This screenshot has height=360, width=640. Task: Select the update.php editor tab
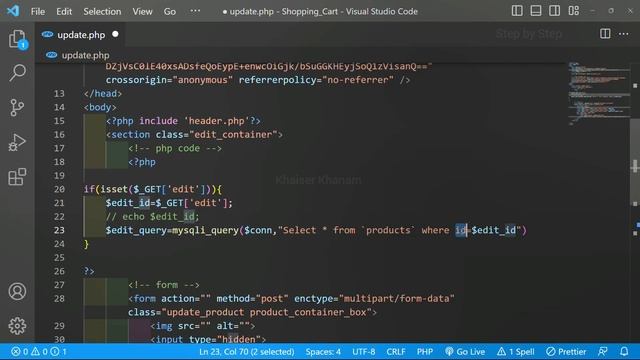[x=81, y=35]
